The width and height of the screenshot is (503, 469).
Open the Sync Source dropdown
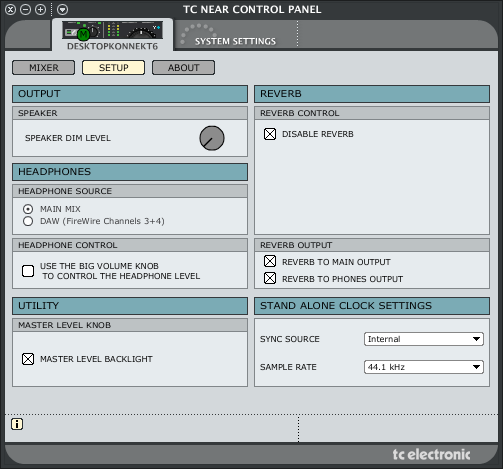point(424,339)
